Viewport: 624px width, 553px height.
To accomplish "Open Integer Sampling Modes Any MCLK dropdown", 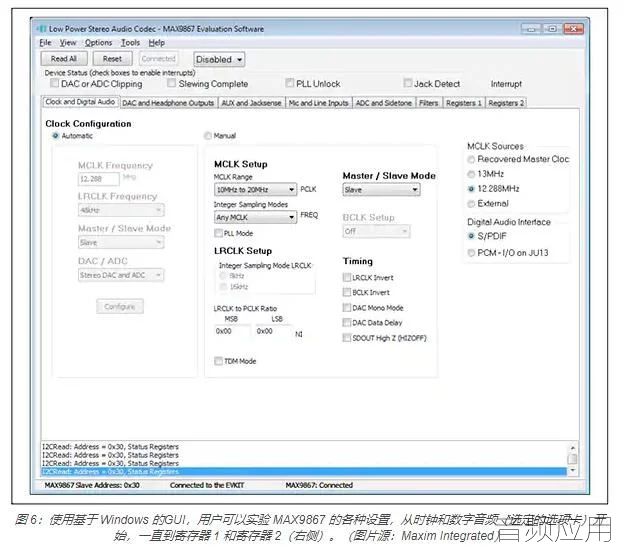I will click(255, 217).
